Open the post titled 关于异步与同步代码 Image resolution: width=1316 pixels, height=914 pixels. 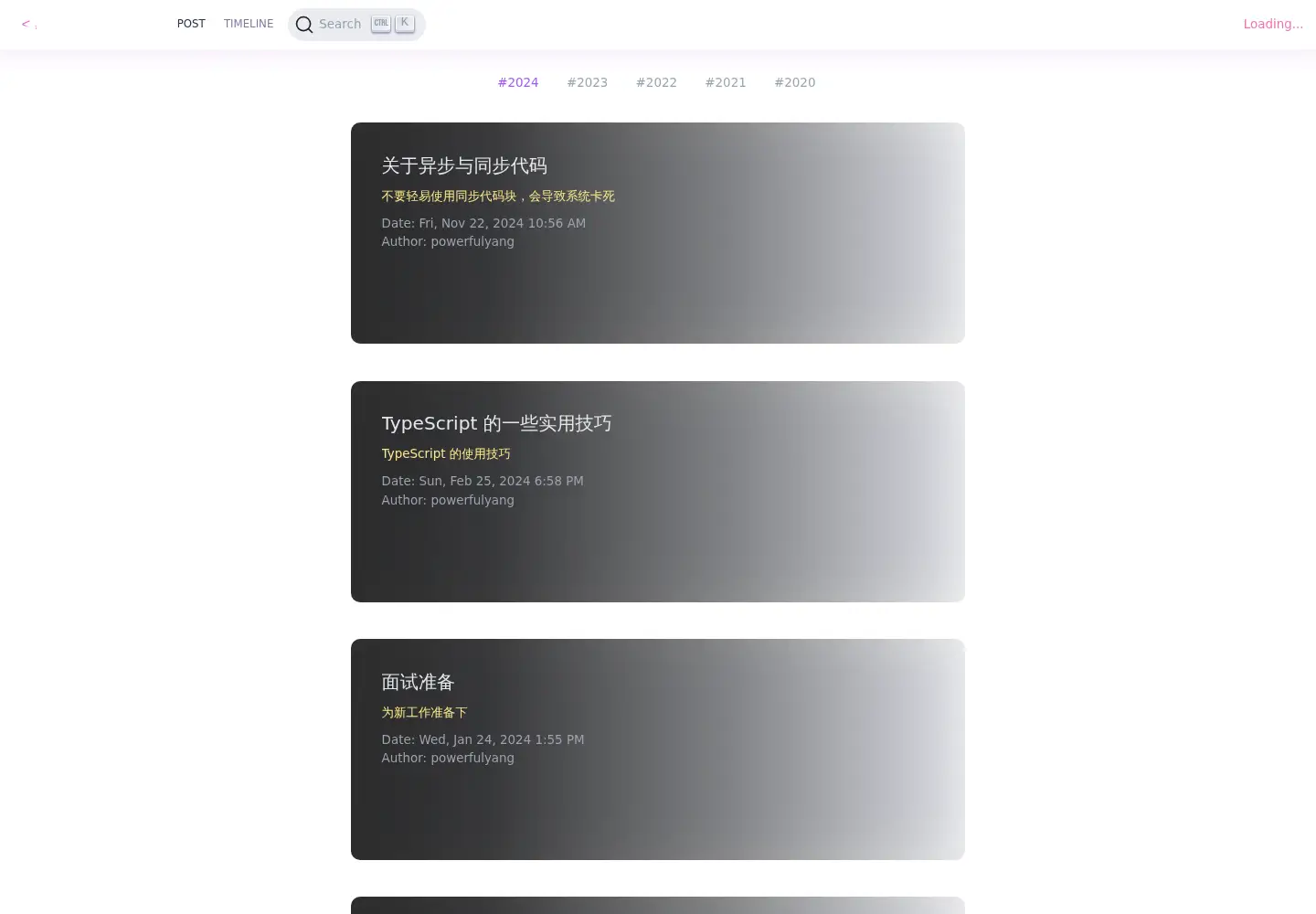[464, 165]
